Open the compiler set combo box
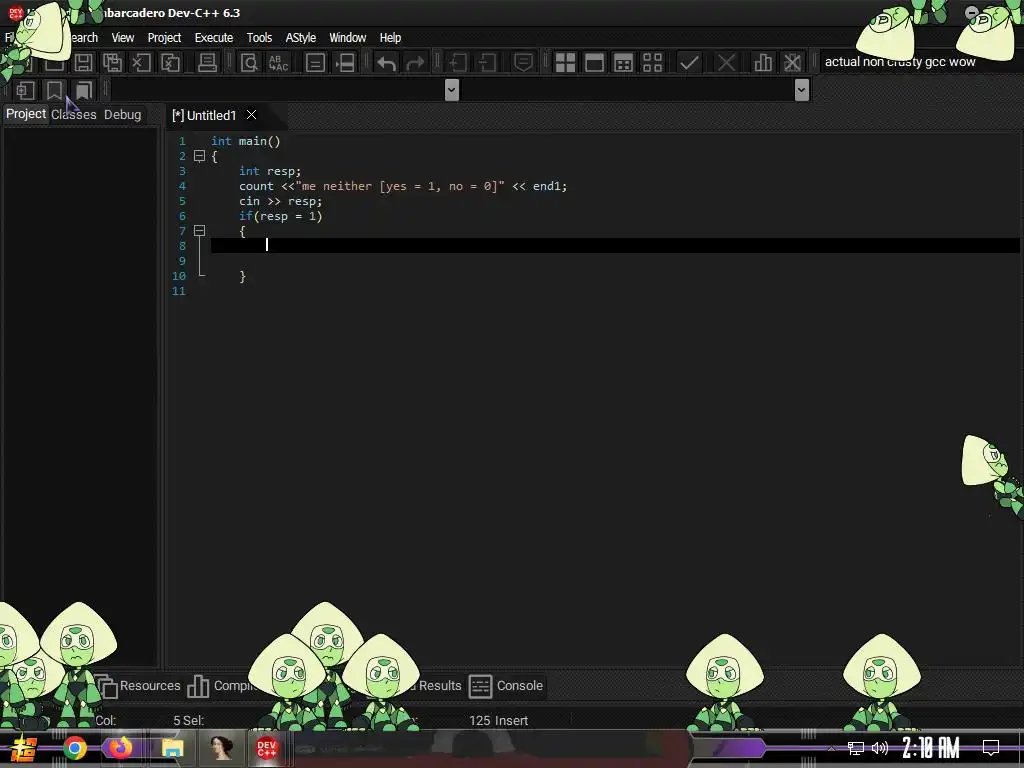This screenshot has width=1024, height=768. 918,62
